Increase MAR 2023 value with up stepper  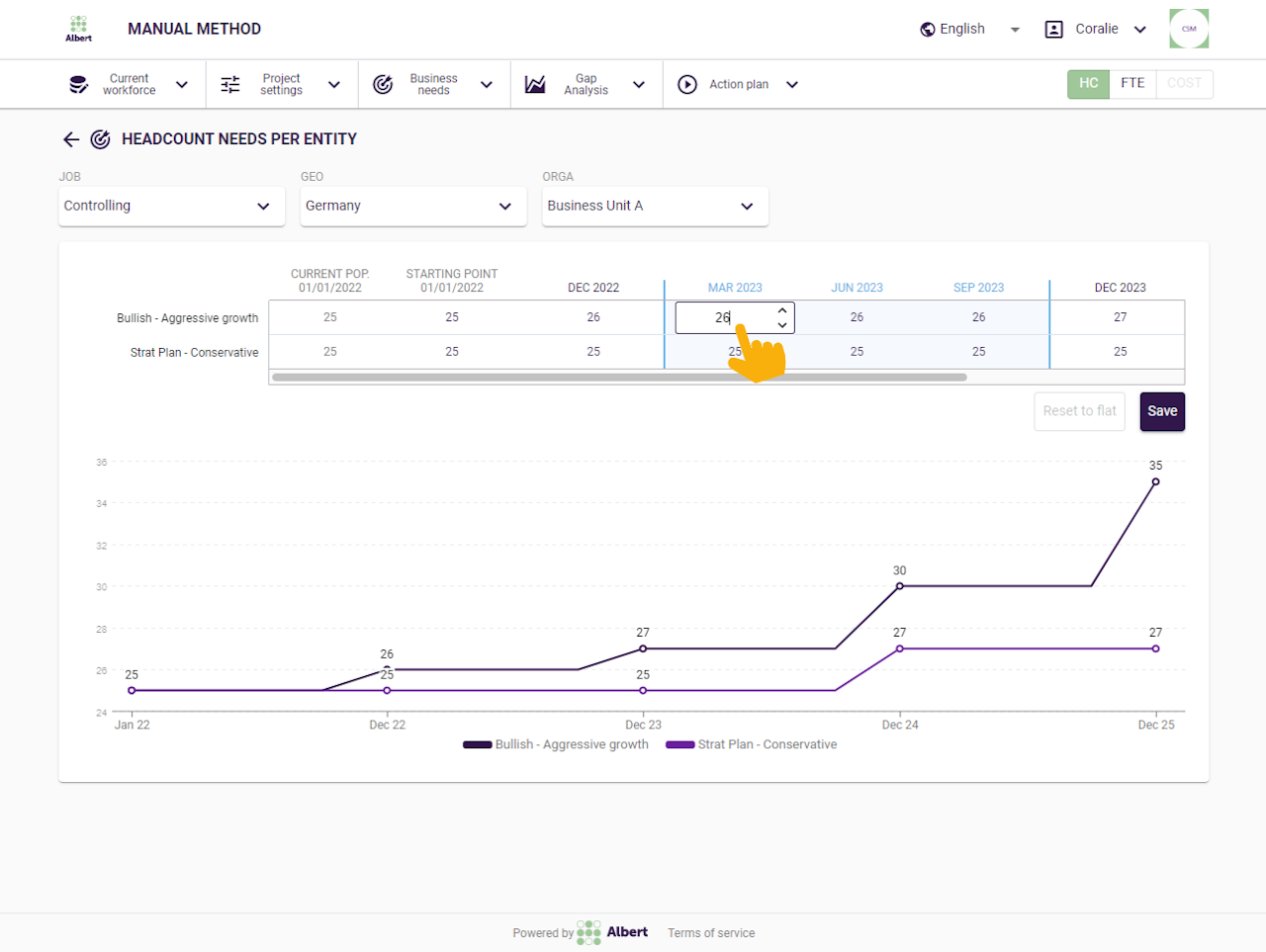click(x=782, y=310)
